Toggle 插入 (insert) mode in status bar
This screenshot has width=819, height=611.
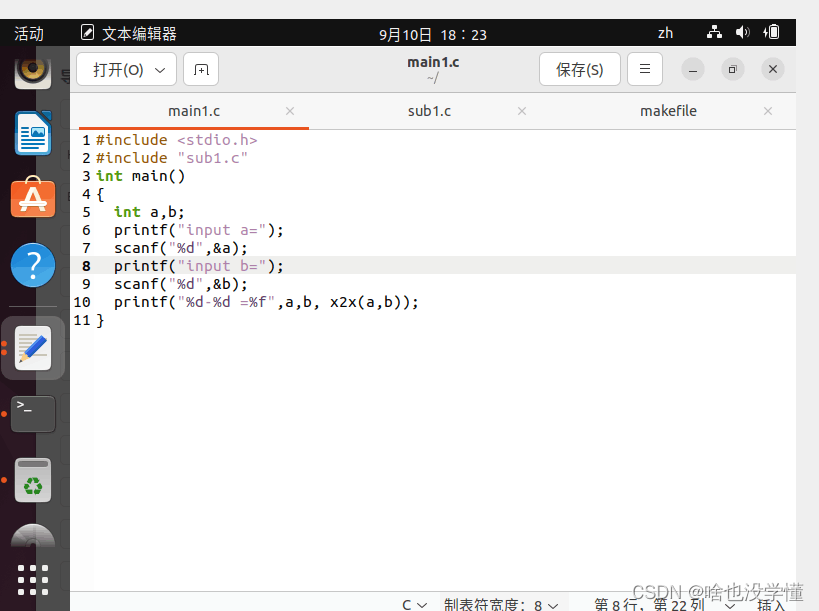pyautogui.click(x=770, y=604)
